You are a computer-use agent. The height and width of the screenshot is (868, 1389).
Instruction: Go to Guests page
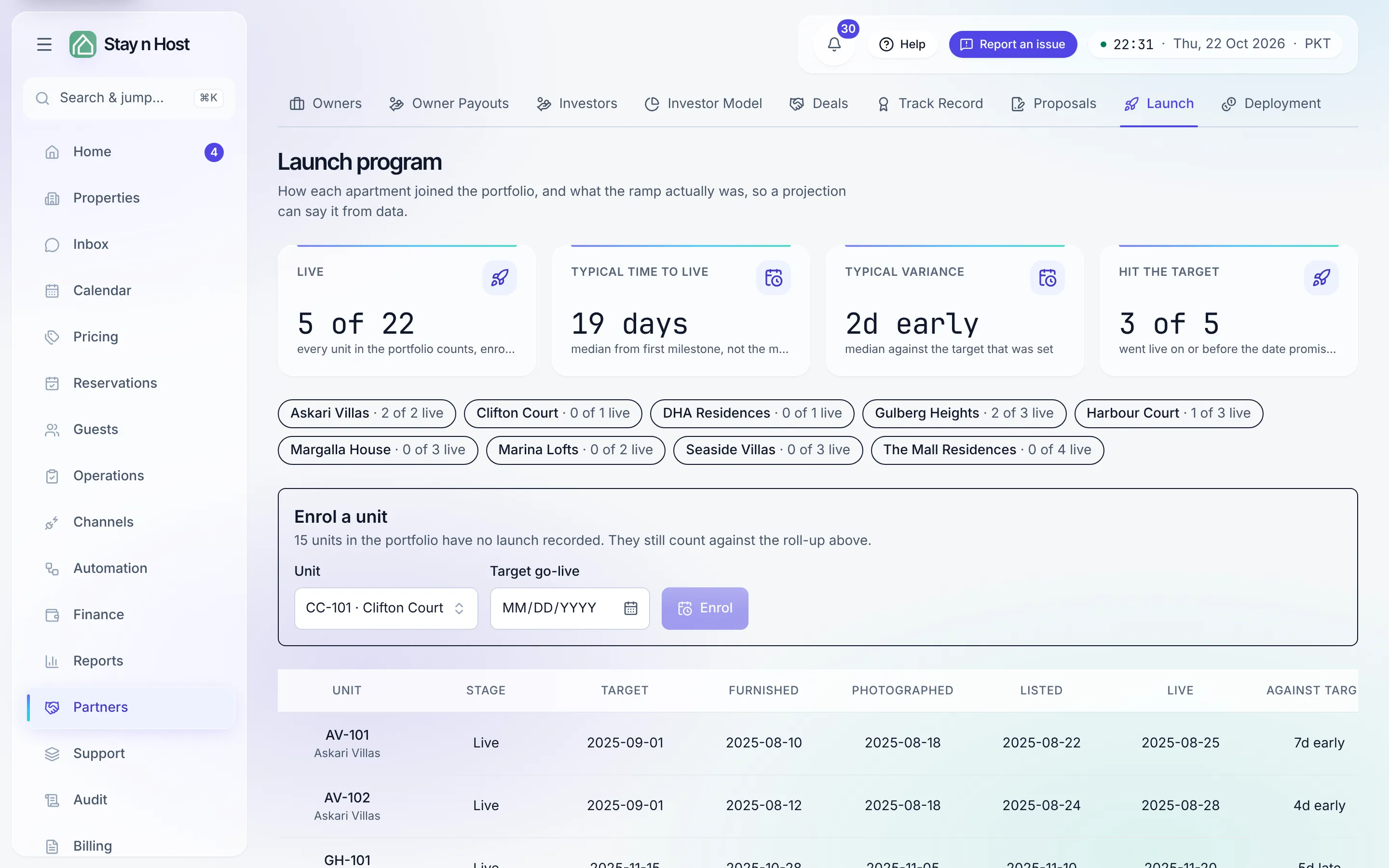[130, 430]
